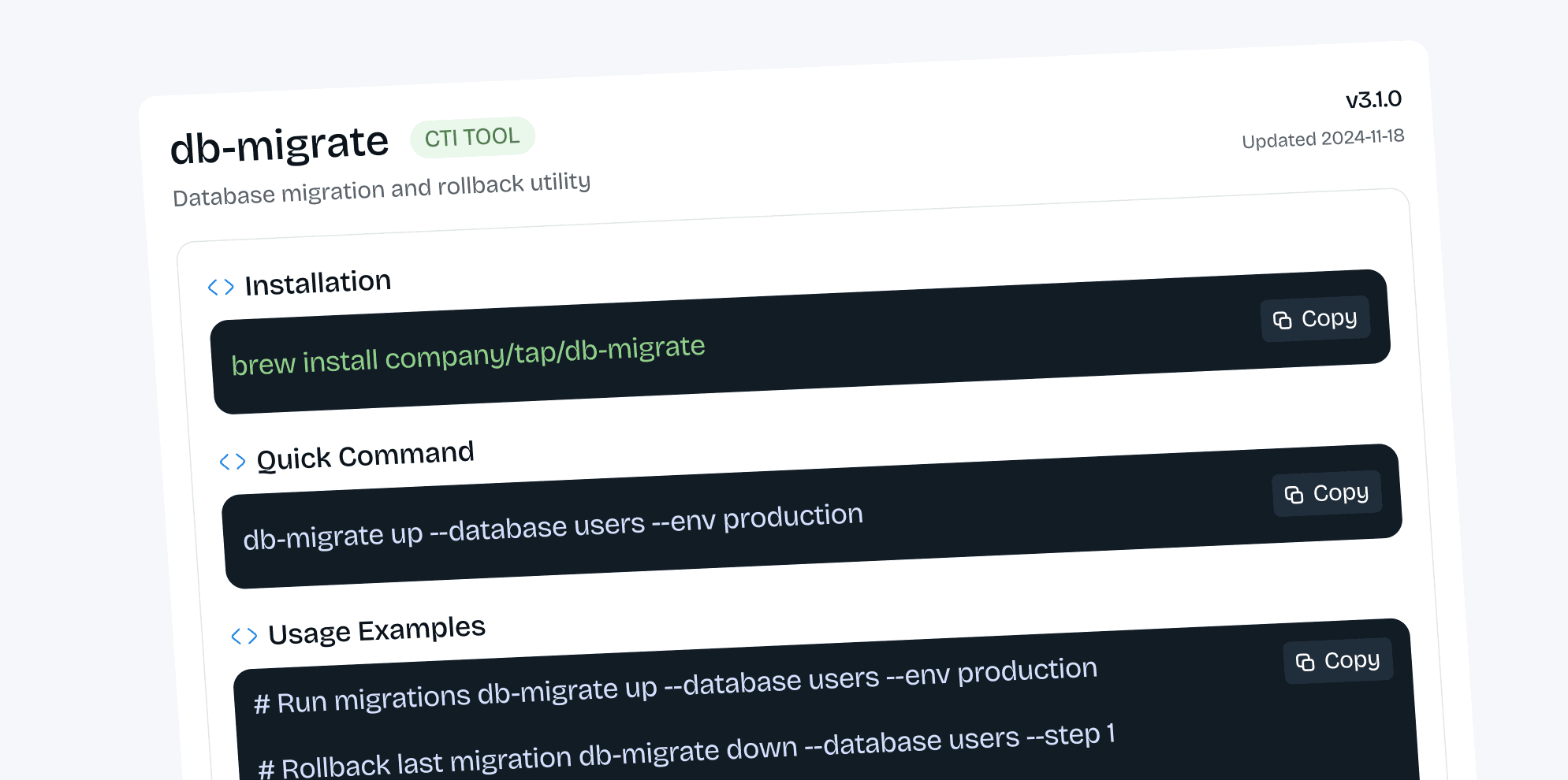Screen dimensions: 1568x780
Task: Click the Usage Examples section heading
Action: click(x=377, y=631)
